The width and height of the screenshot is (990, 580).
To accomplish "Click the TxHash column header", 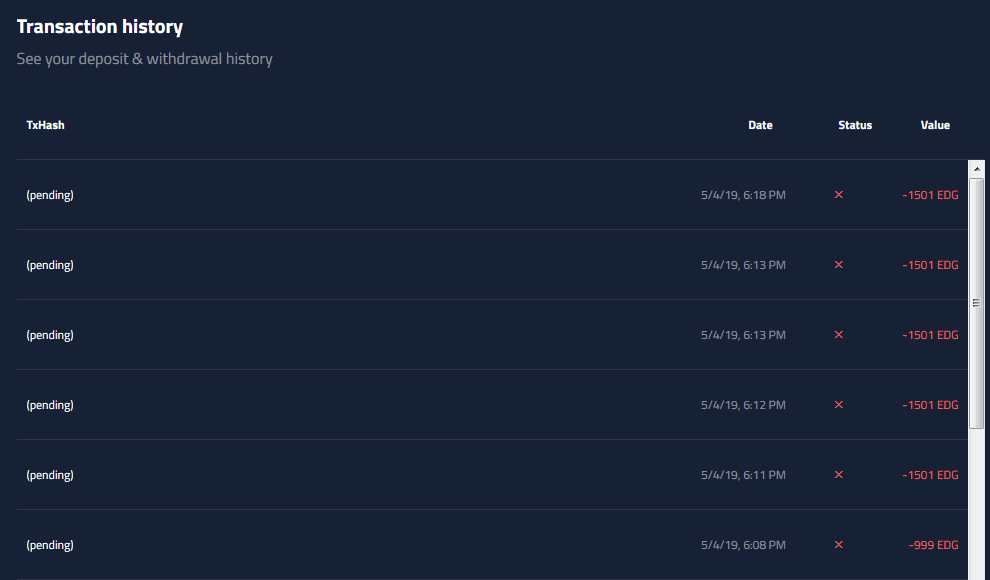I will click(45, 125).
